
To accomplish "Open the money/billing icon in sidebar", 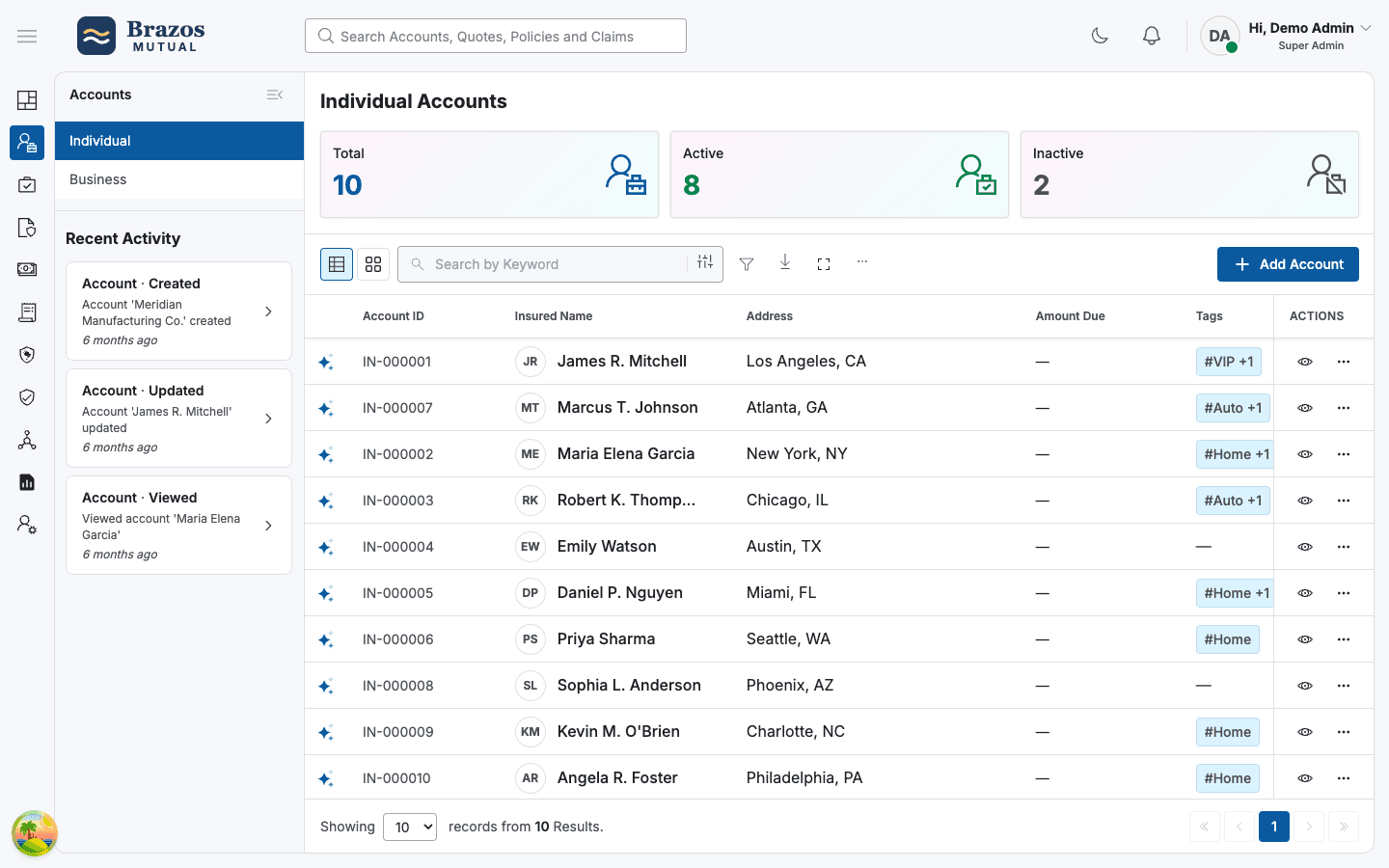I will tap(27, 270).
